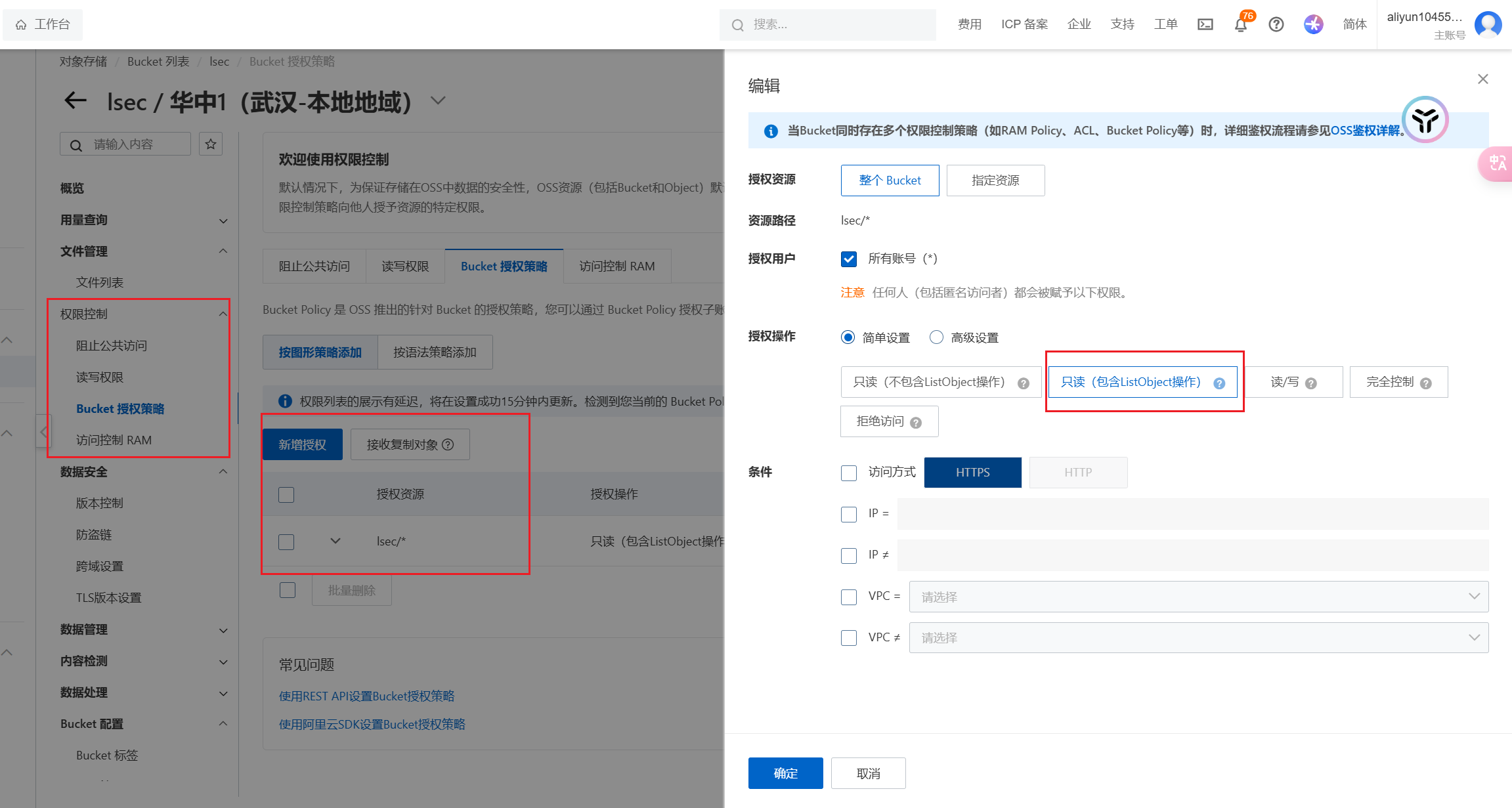Switch to the 读写权限 tab

(x=405, y=266)
